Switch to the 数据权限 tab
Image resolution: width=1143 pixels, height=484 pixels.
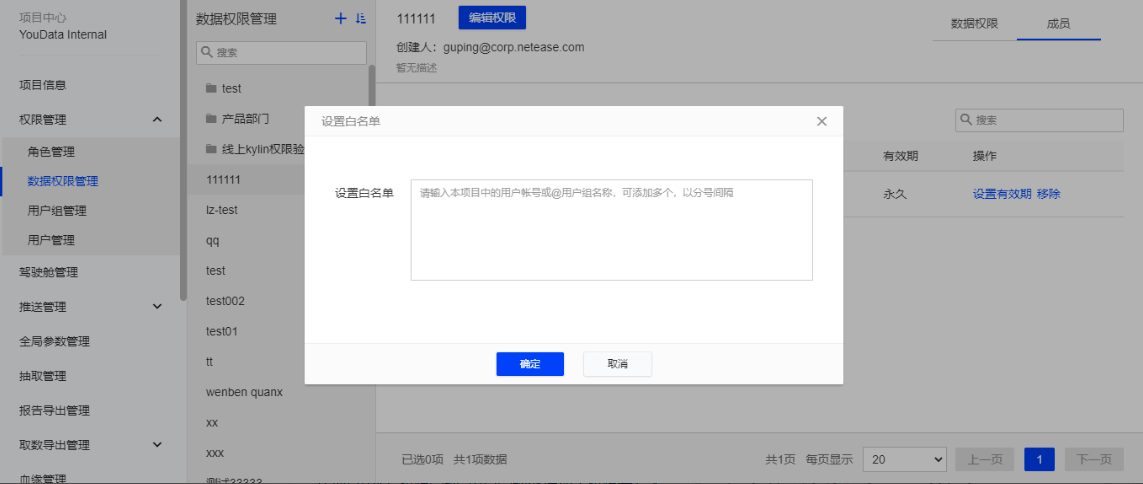pyautogui.click(x=974, y=23)
